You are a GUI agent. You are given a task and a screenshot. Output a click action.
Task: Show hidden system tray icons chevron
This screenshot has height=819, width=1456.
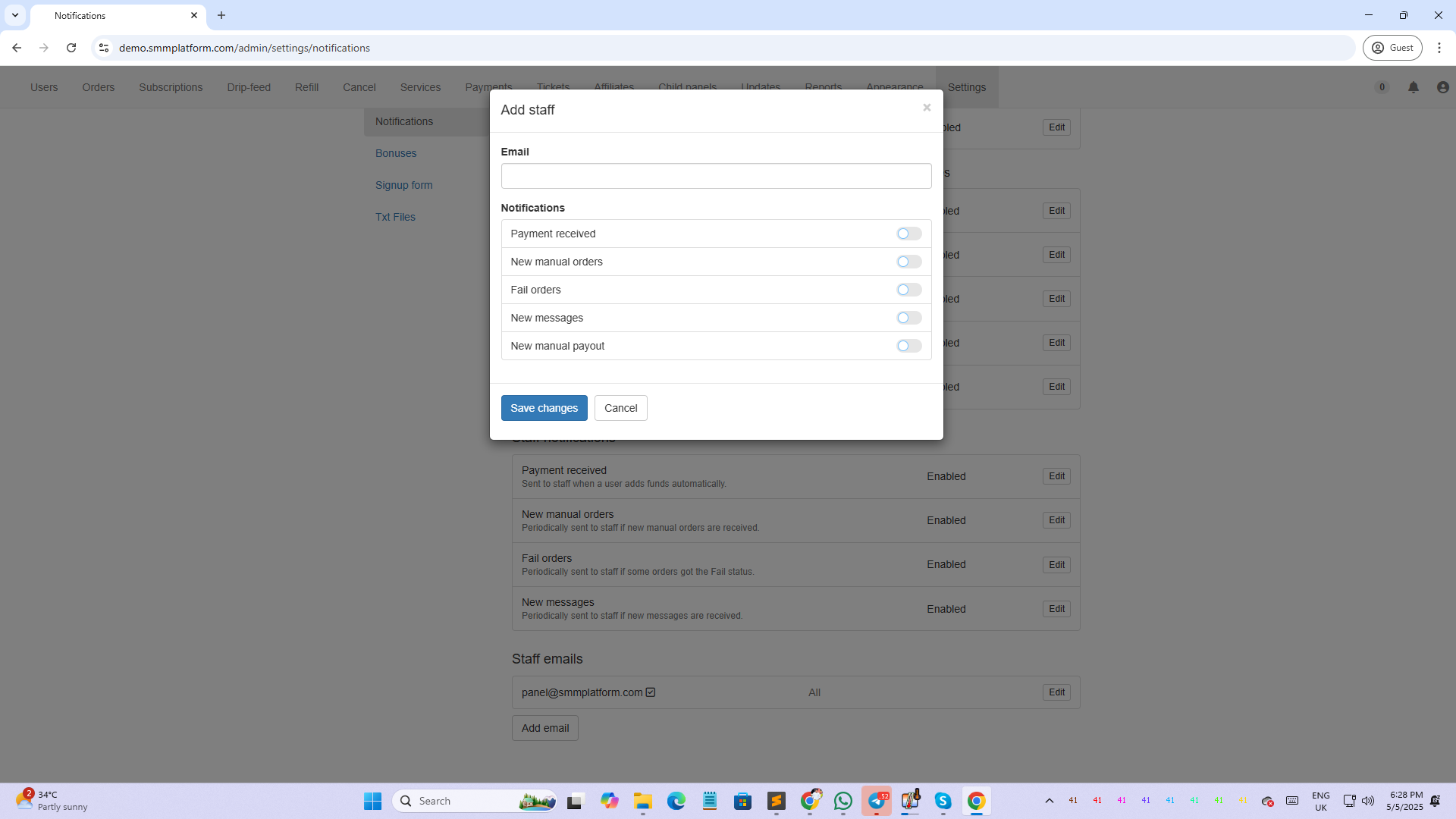[1049, 801]
